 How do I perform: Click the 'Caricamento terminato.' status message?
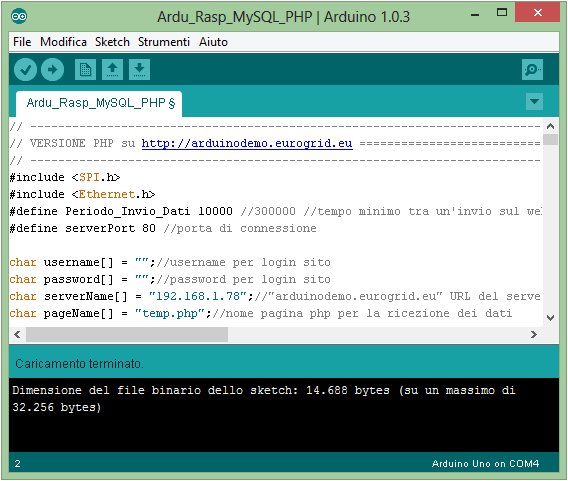pyautogui.click(x=79, y=363)
